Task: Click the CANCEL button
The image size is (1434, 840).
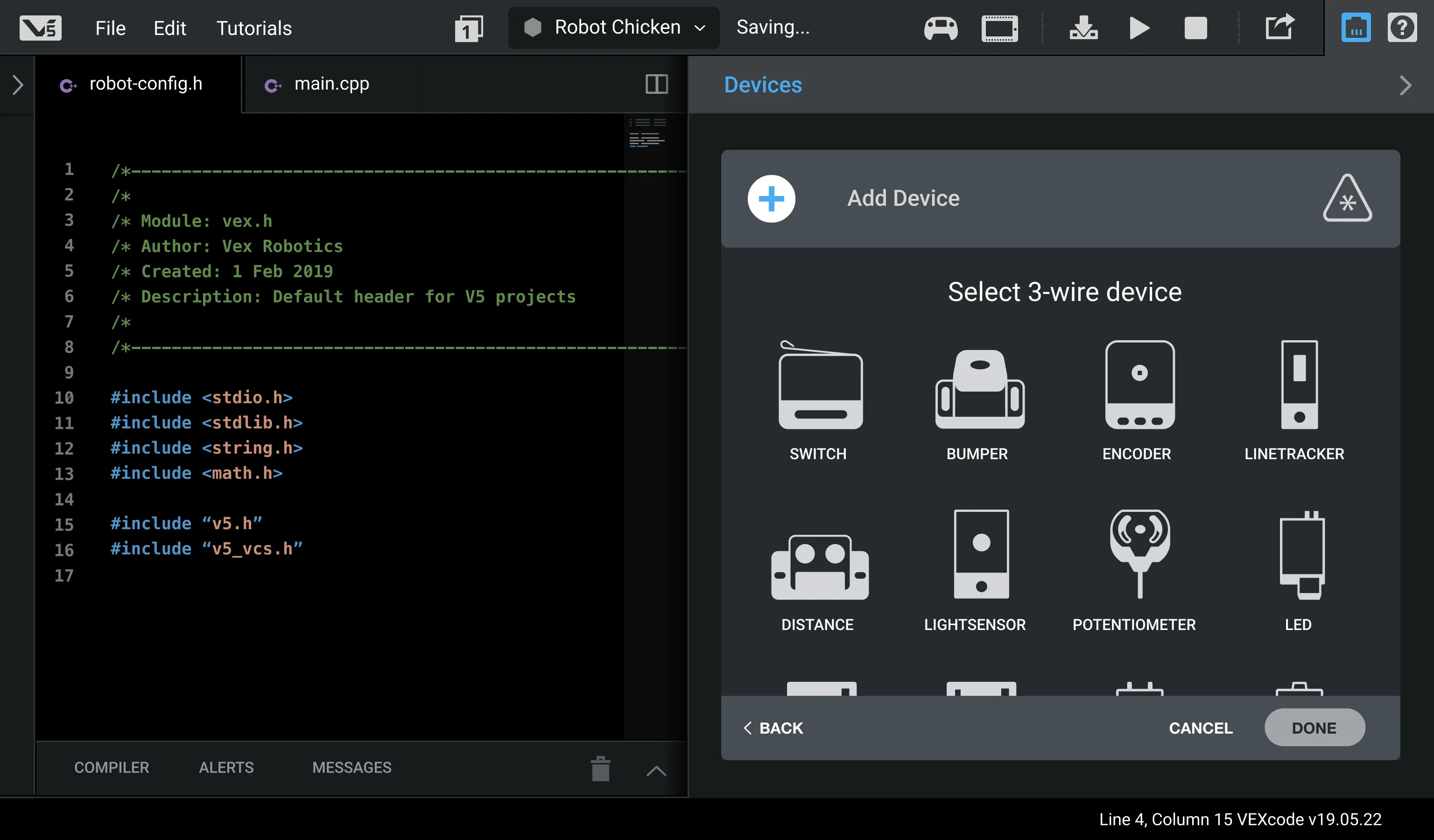Action: pos(1200,728)
